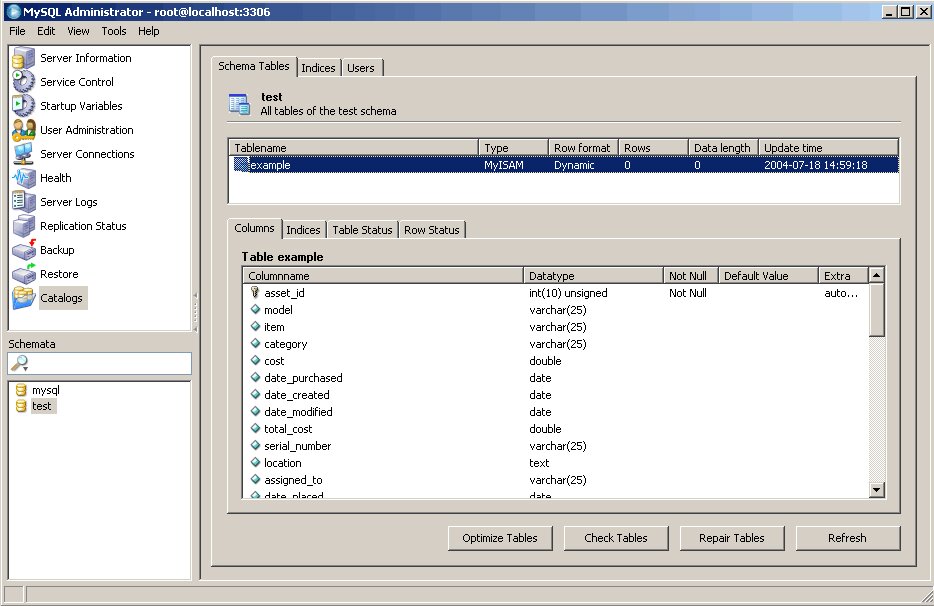The image size is (934, 606).
Task: Click the Extra column header
Action: tap(843, 276)
